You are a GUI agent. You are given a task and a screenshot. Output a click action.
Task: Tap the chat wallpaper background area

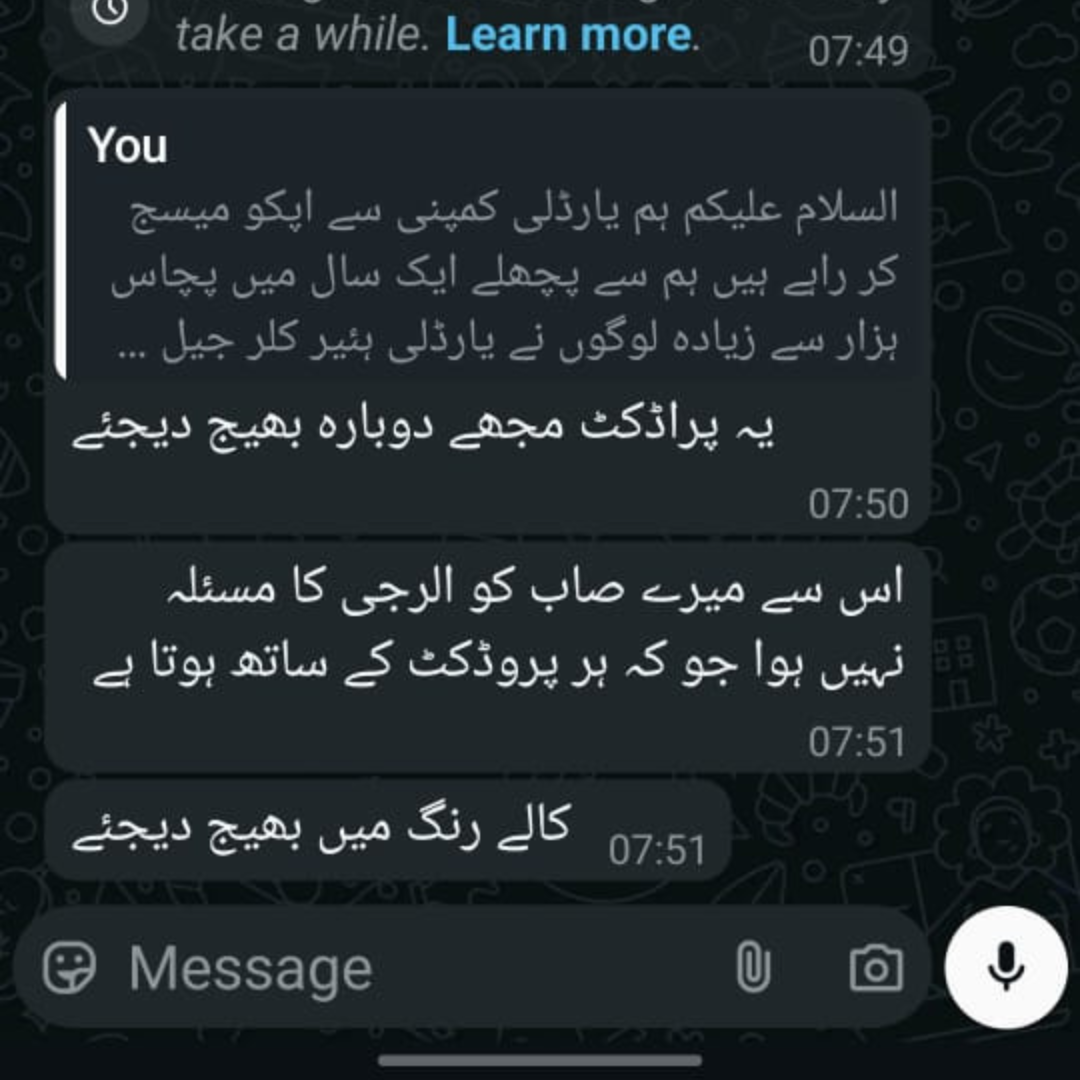tap(1006, 482)
